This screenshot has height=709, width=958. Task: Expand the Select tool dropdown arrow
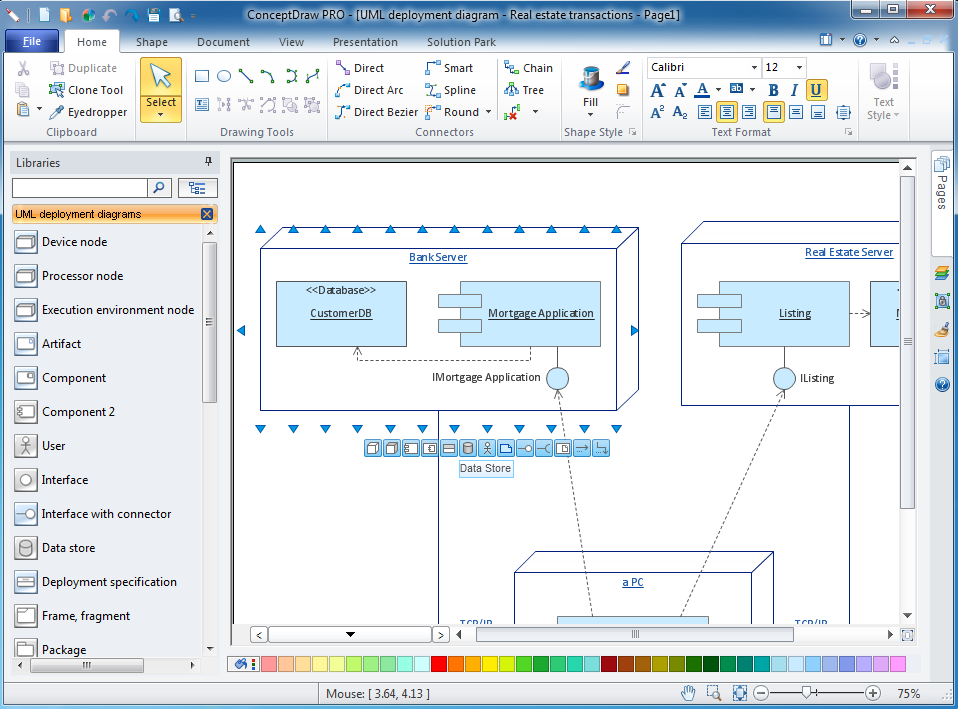coord(161,114)
